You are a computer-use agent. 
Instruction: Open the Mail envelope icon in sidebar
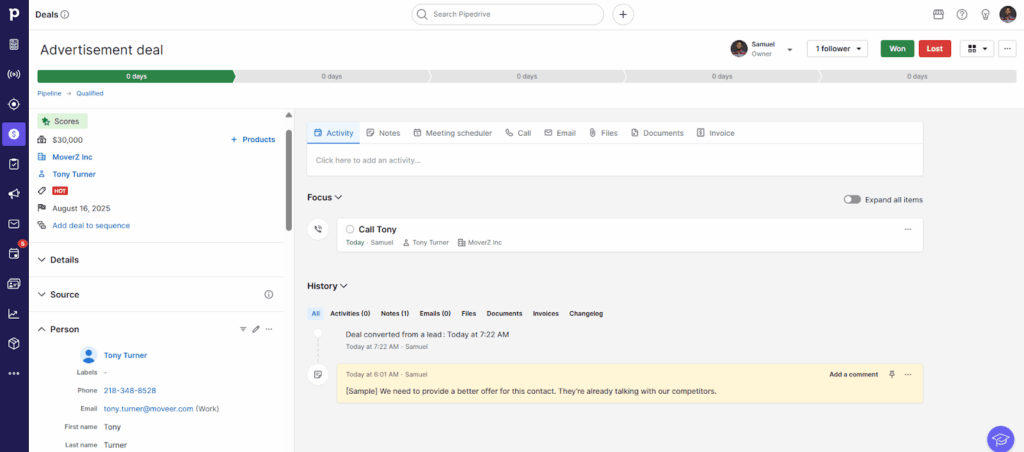coord(14,224)
